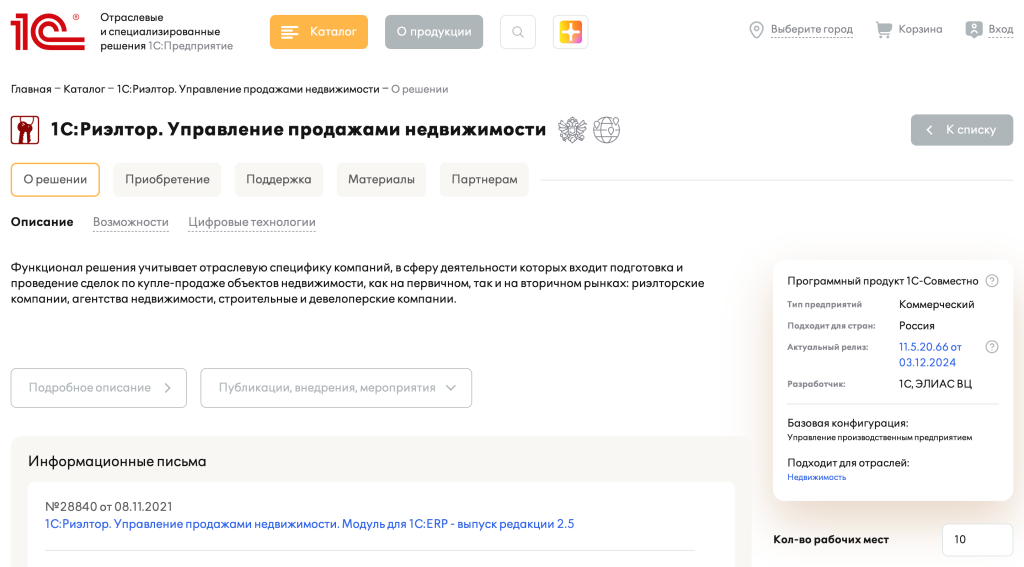Go back with К списку button
This screenshot has height=567, width=1024.
[961, 130]
